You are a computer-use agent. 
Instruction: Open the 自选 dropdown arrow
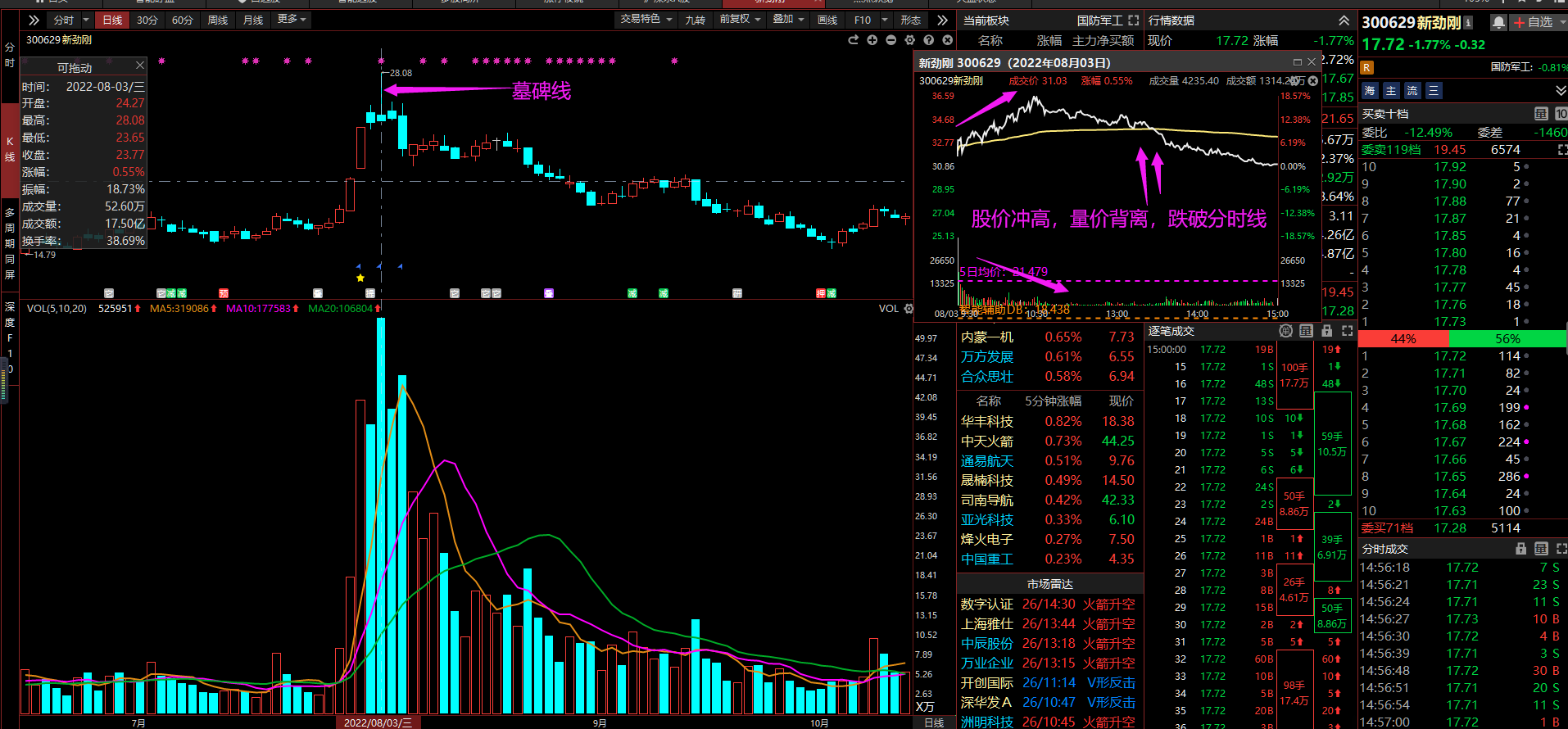coord(1561,22)
